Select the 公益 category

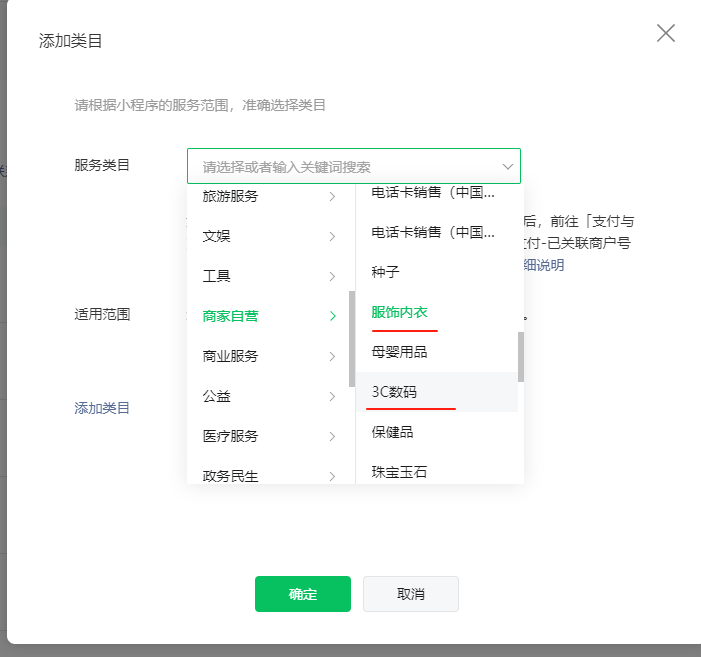[217, 396]
